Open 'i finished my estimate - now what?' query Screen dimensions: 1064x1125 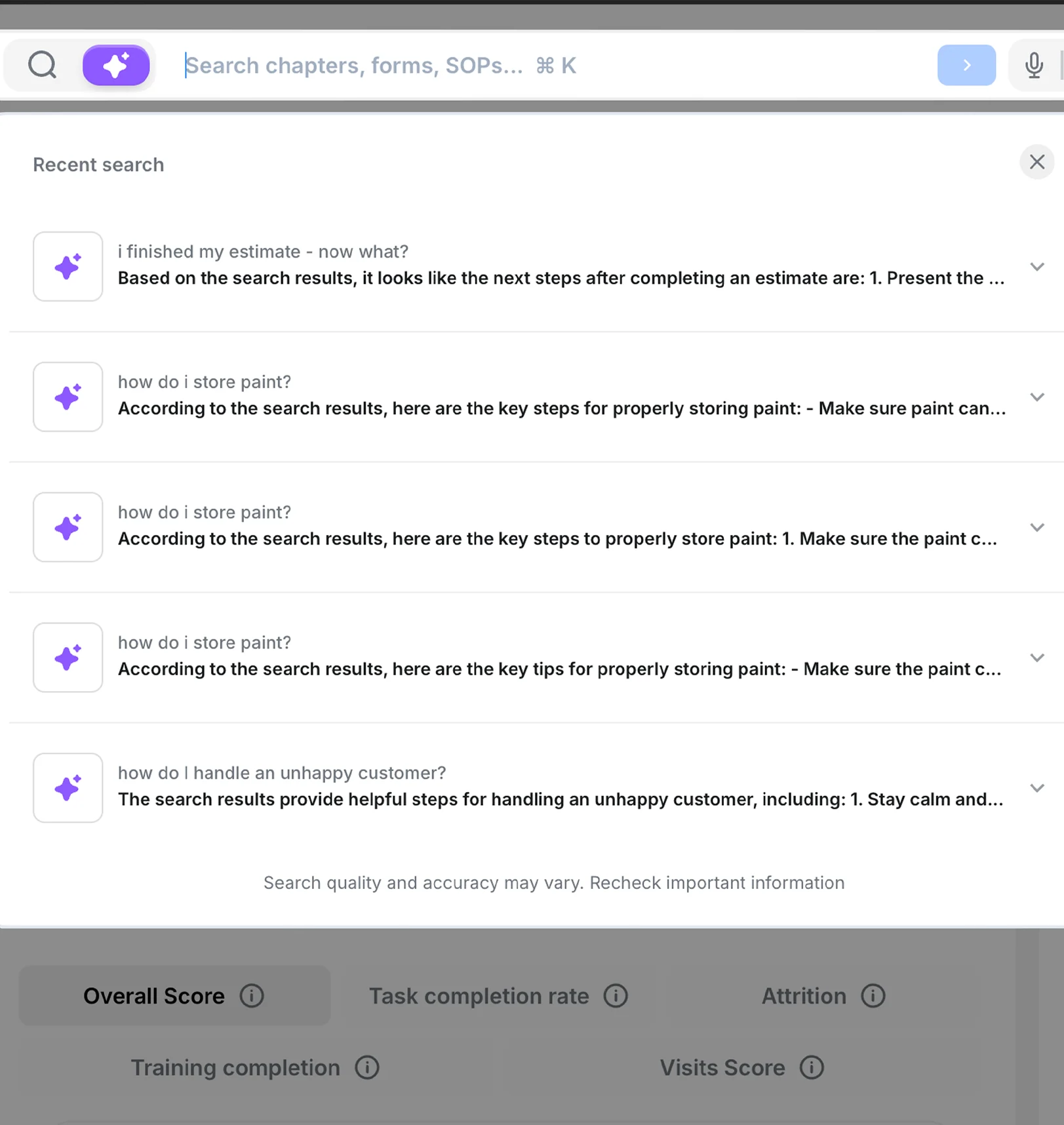point(263,252)
